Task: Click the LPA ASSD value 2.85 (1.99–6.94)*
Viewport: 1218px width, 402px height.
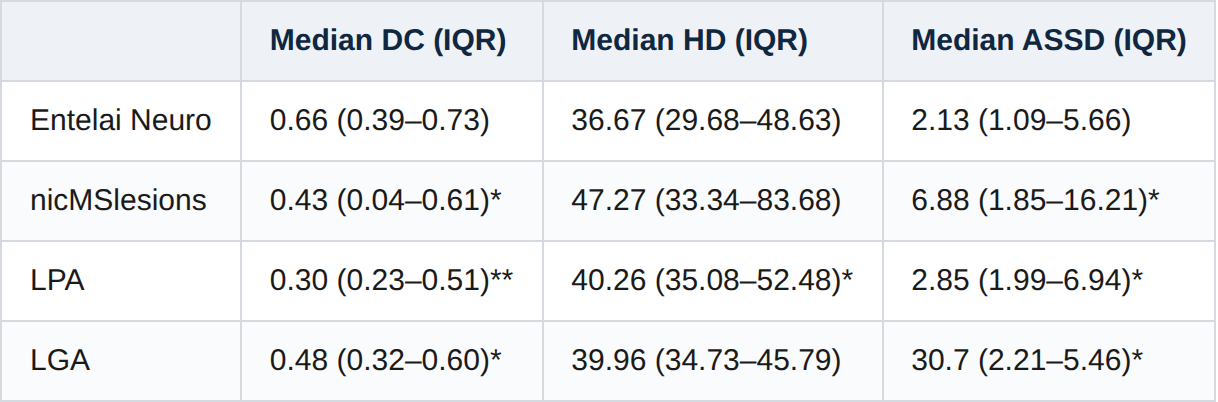Action: pos(1027,280)
